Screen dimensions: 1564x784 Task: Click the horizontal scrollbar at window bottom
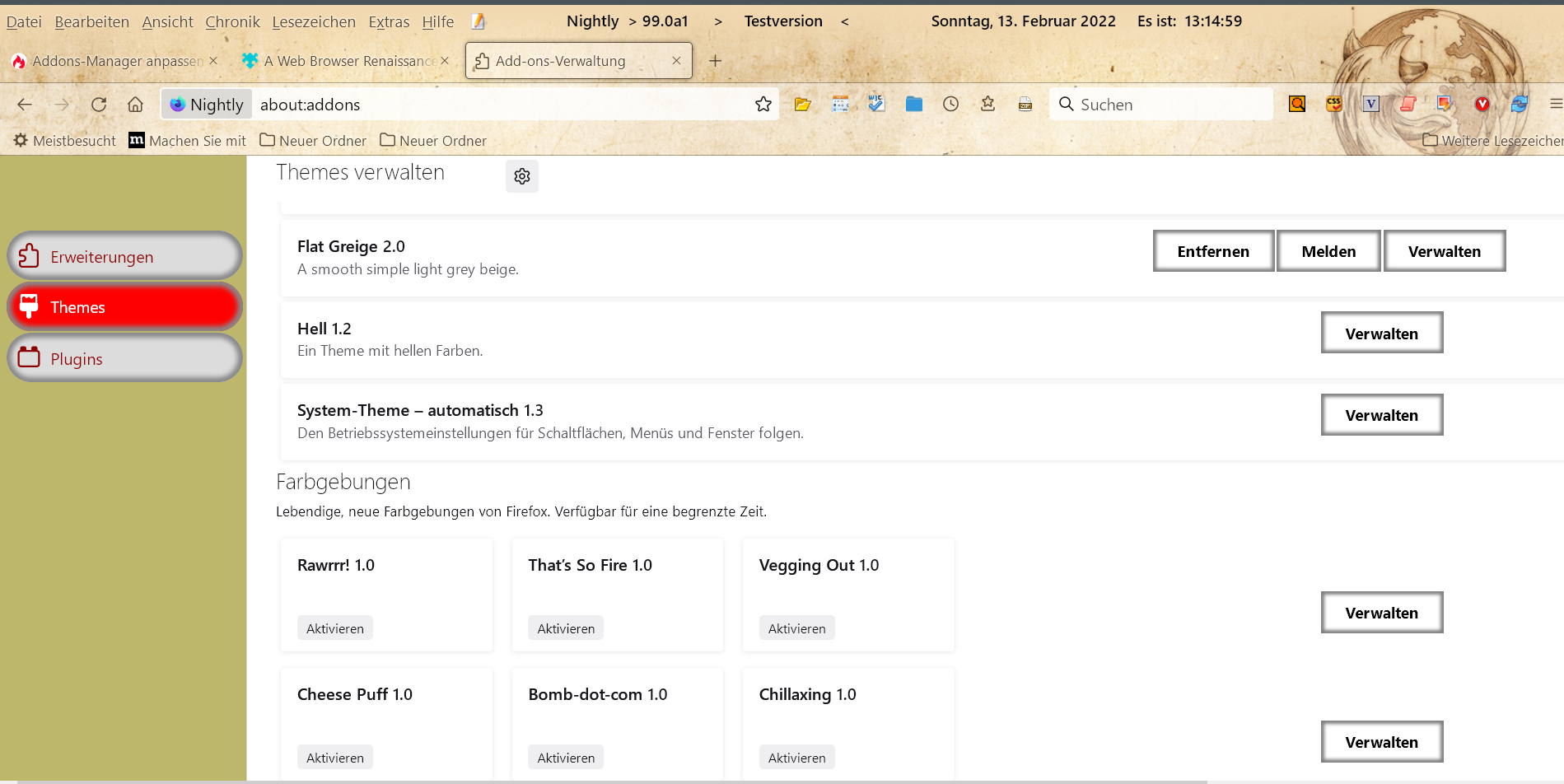[611, 782]
